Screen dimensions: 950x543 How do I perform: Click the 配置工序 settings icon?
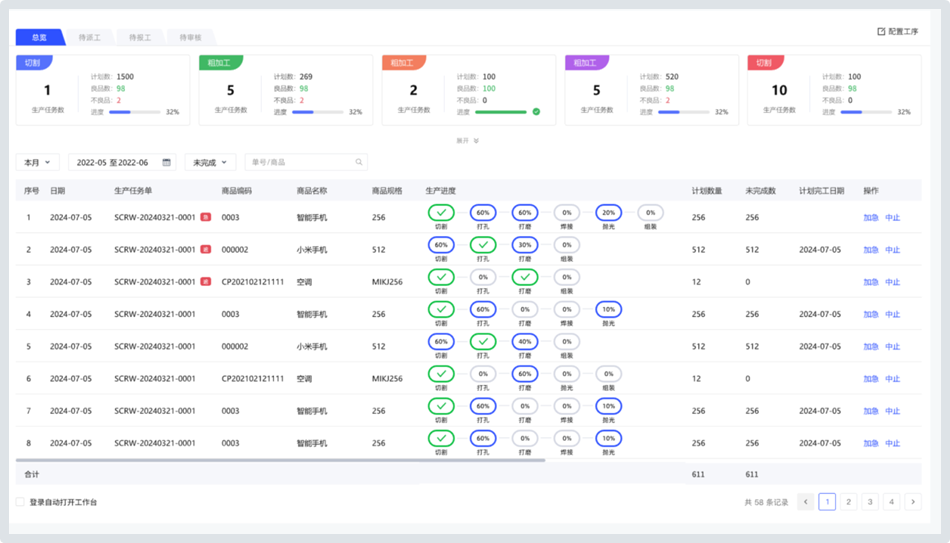coord(881,32)
